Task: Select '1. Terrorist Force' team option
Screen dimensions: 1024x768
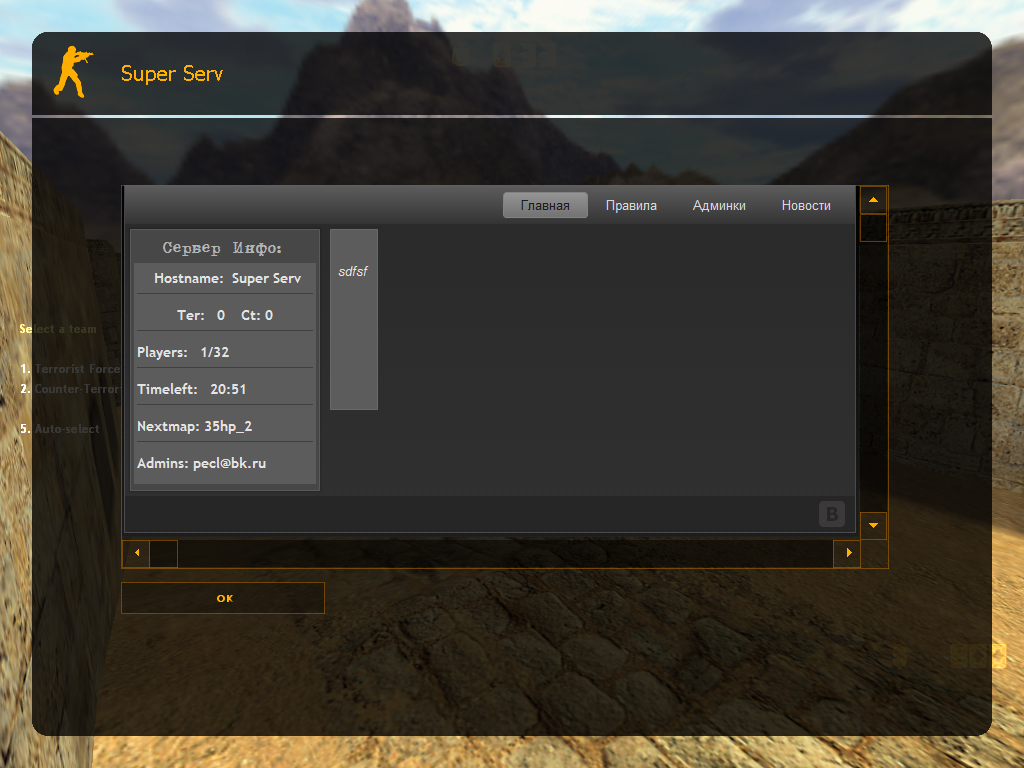Action: point(71,369)
